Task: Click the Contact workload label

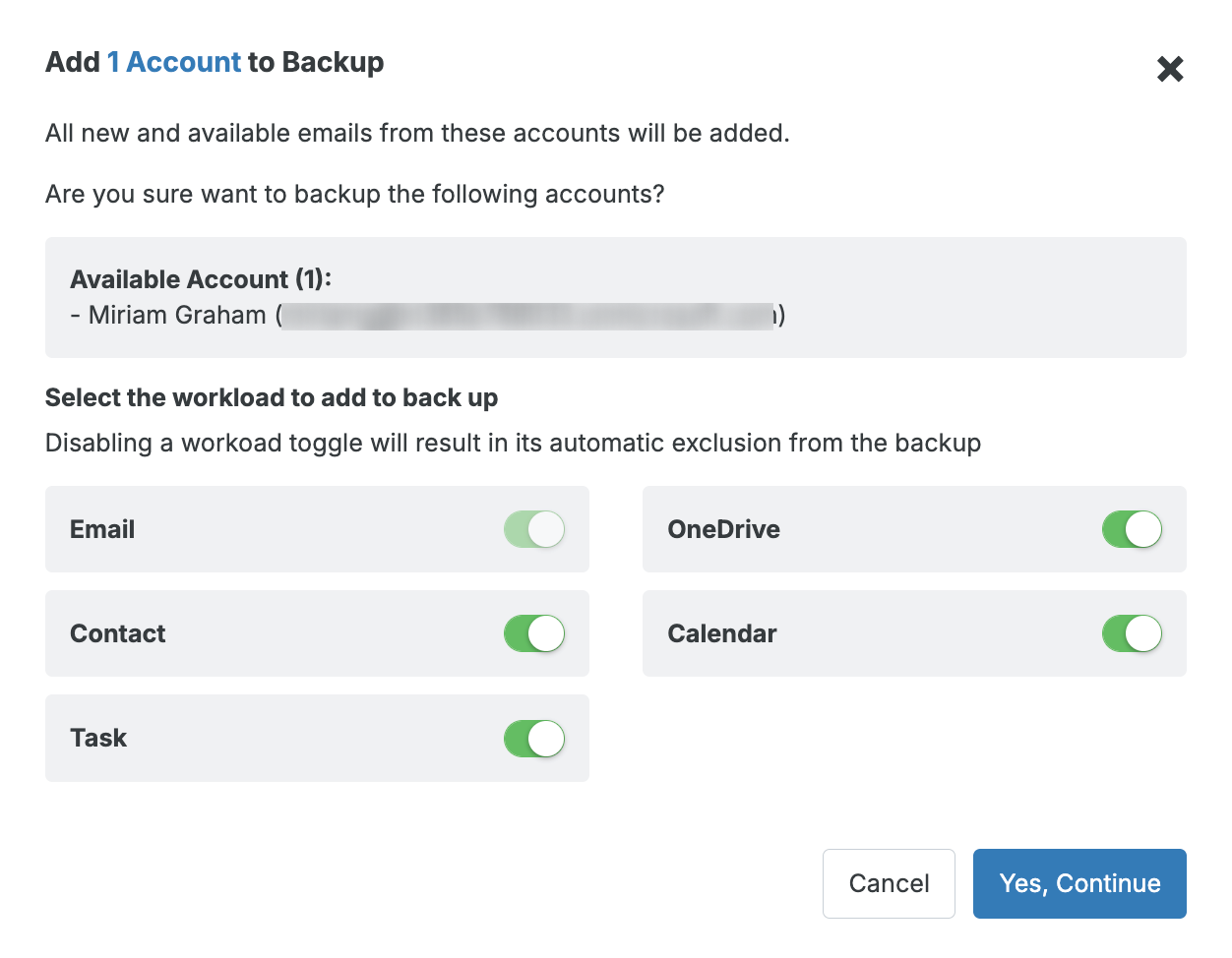Action: (118, 633)
